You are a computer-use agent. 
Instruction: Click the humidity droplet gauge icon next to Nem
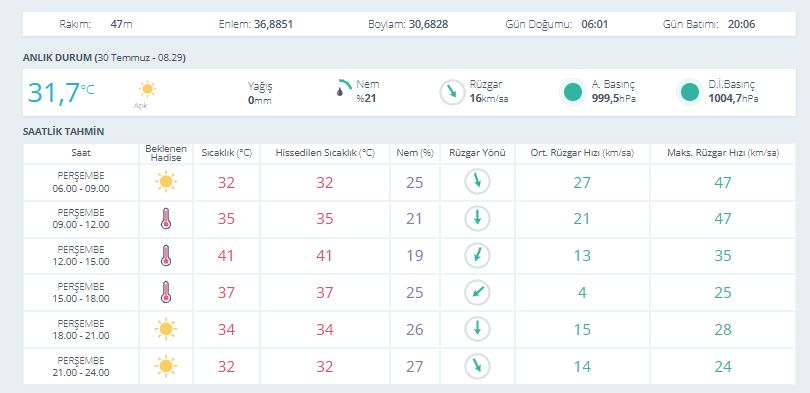(x=344, y=88)
